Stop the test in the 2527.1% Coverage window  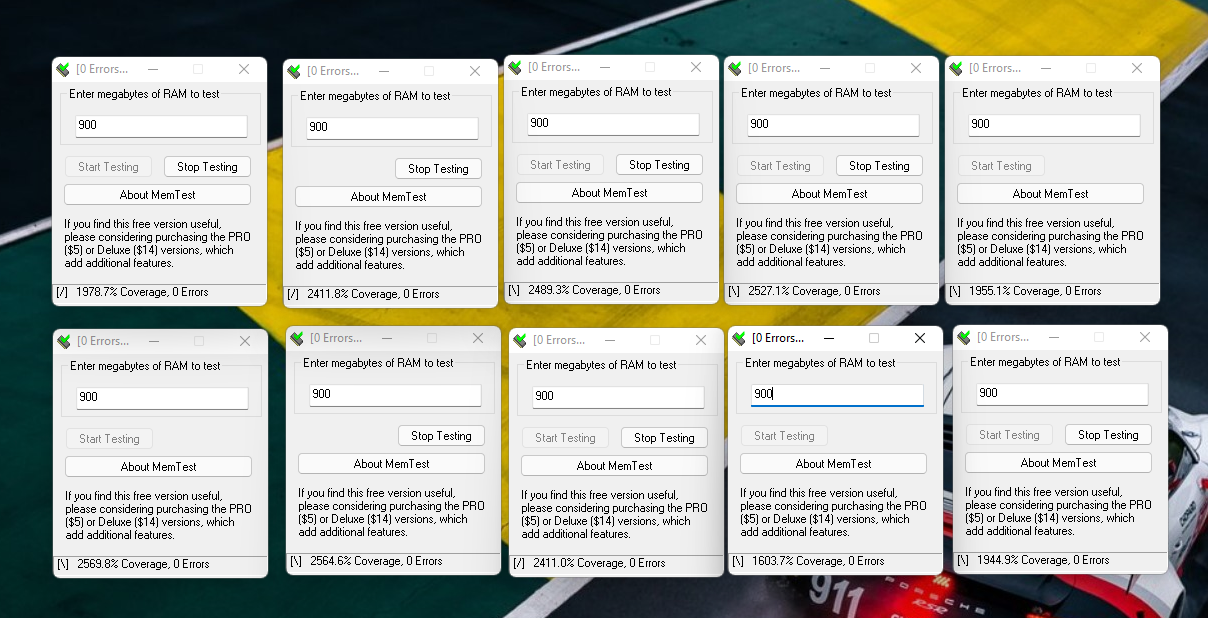tap(880, 166)
